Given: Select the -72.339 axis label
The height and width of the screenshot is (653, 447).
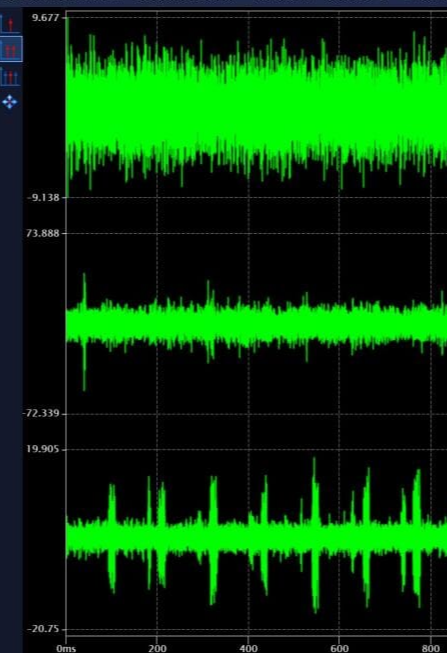Looking at the screenshot, I should point(41,414).
